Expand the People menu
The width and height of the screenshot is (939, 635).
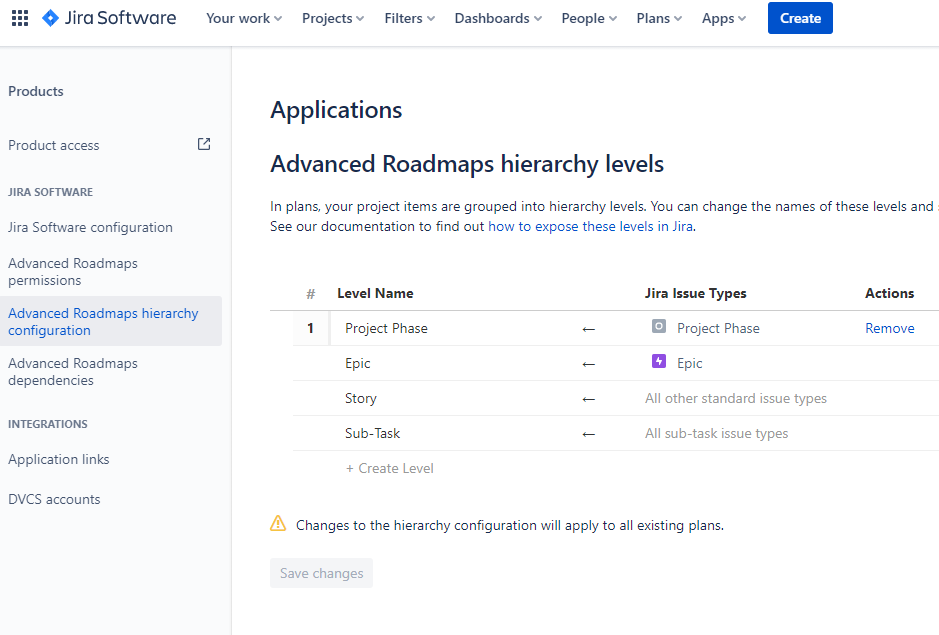(x=589, y=19)
